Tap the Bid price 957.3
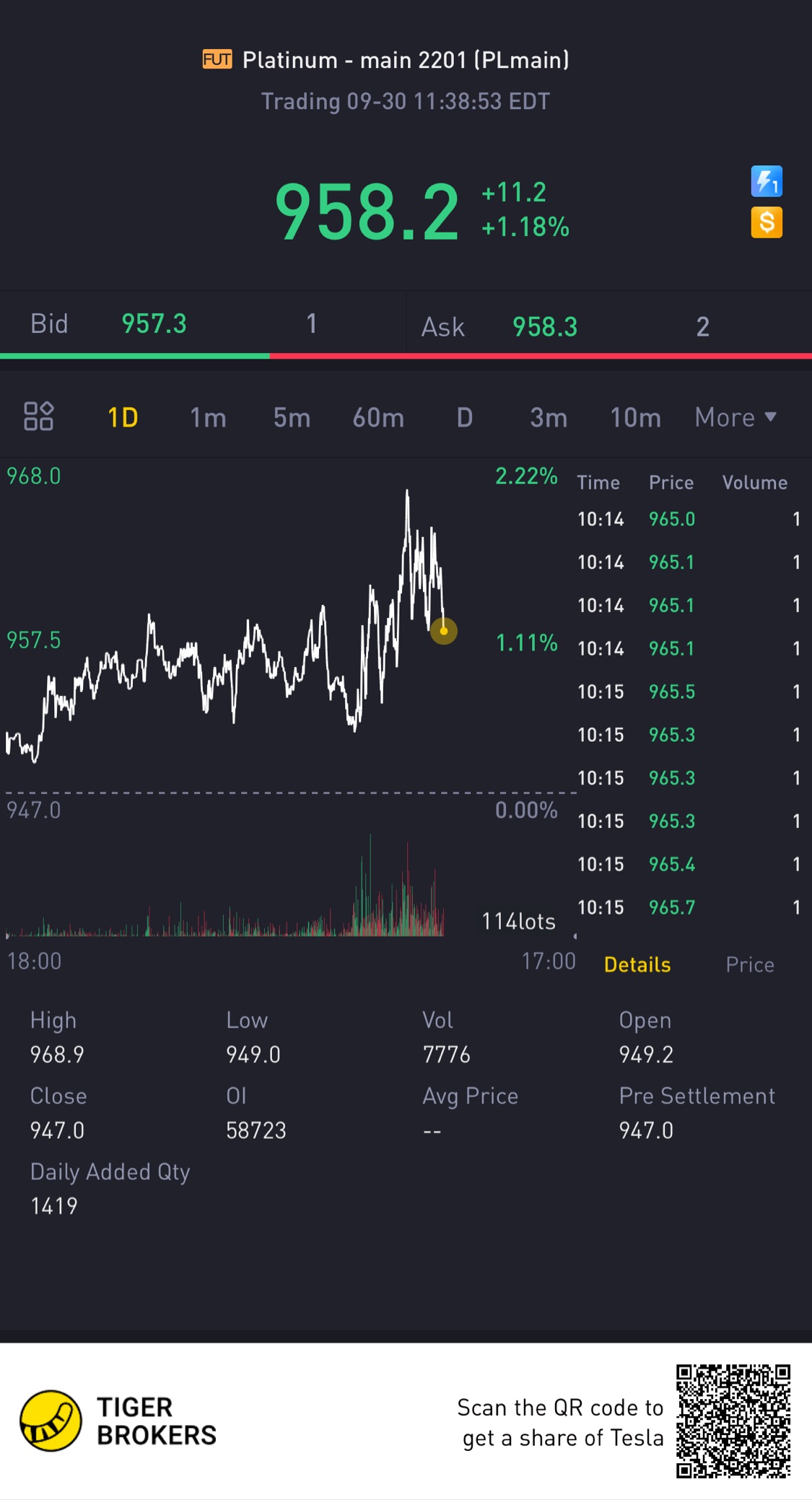812x1500 pixels. [154, 323]
